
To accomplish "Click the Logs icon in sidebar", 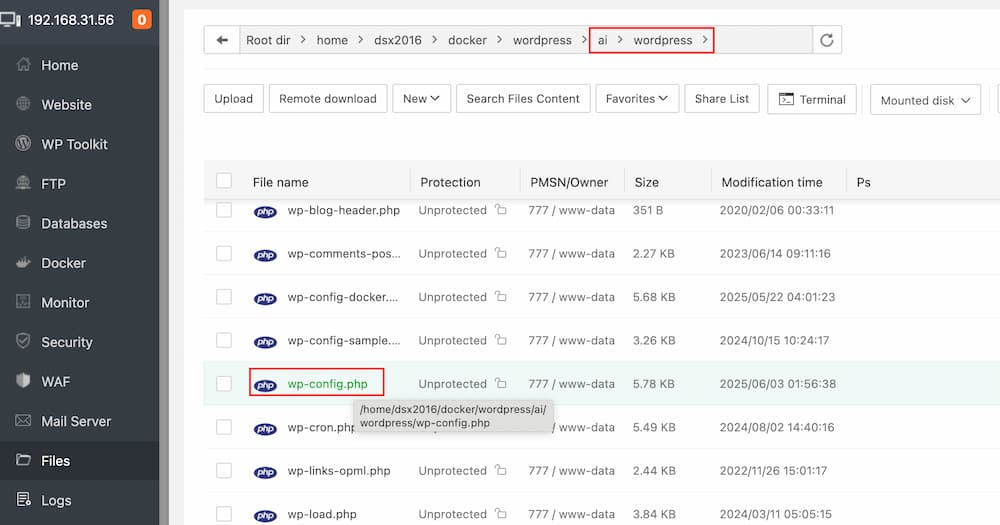I will [23, 499].
